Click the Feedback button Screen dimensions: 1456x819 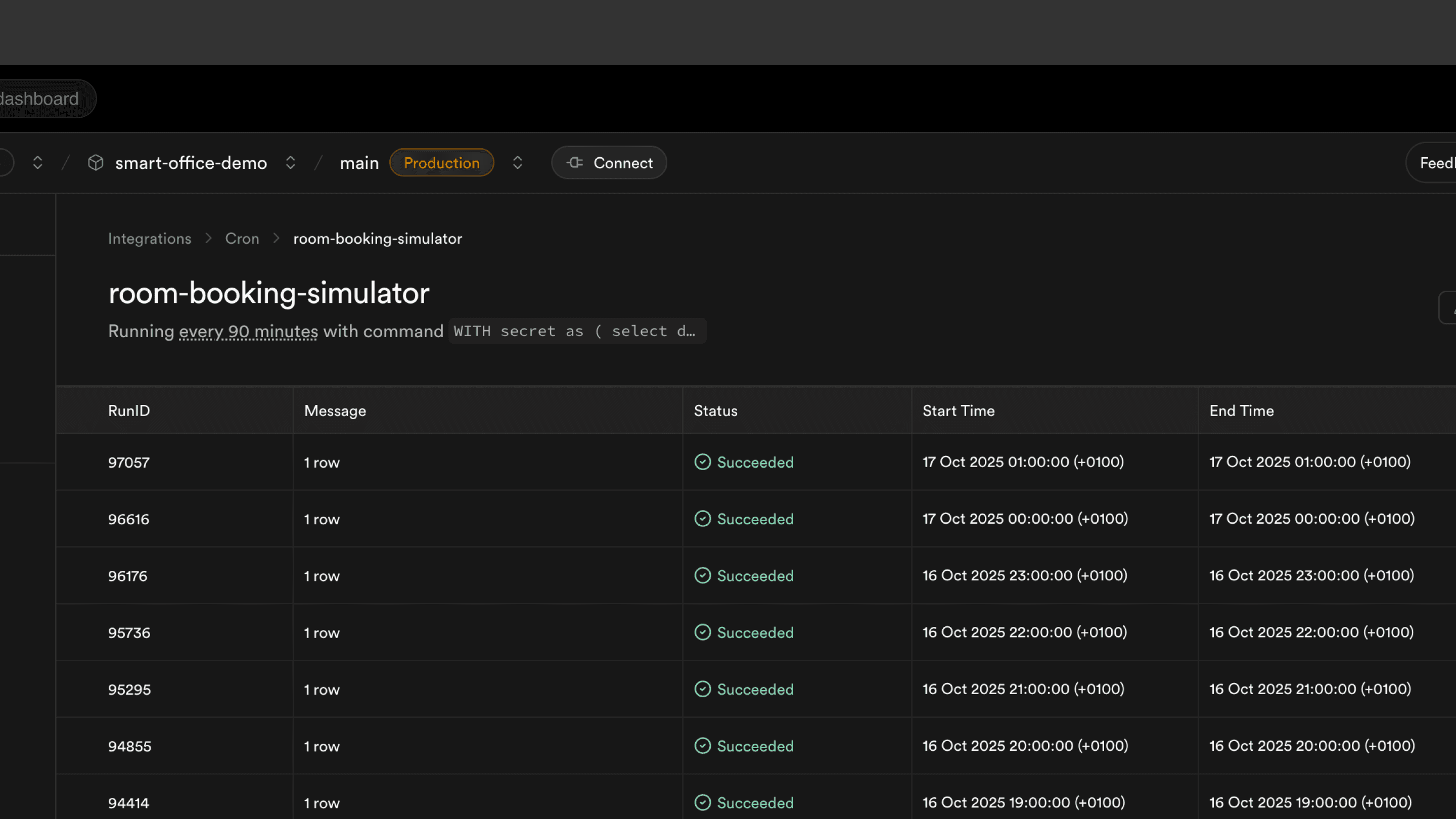1436,163
